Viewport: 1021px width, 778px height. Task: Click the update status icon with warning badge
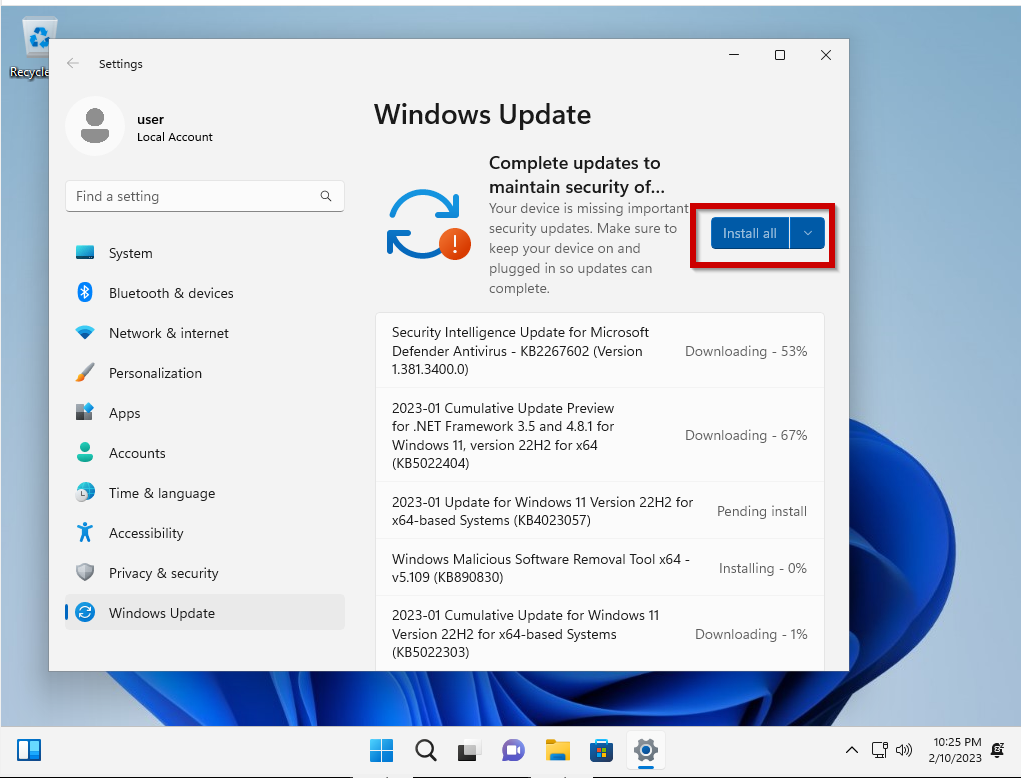[x=429, y=225]
